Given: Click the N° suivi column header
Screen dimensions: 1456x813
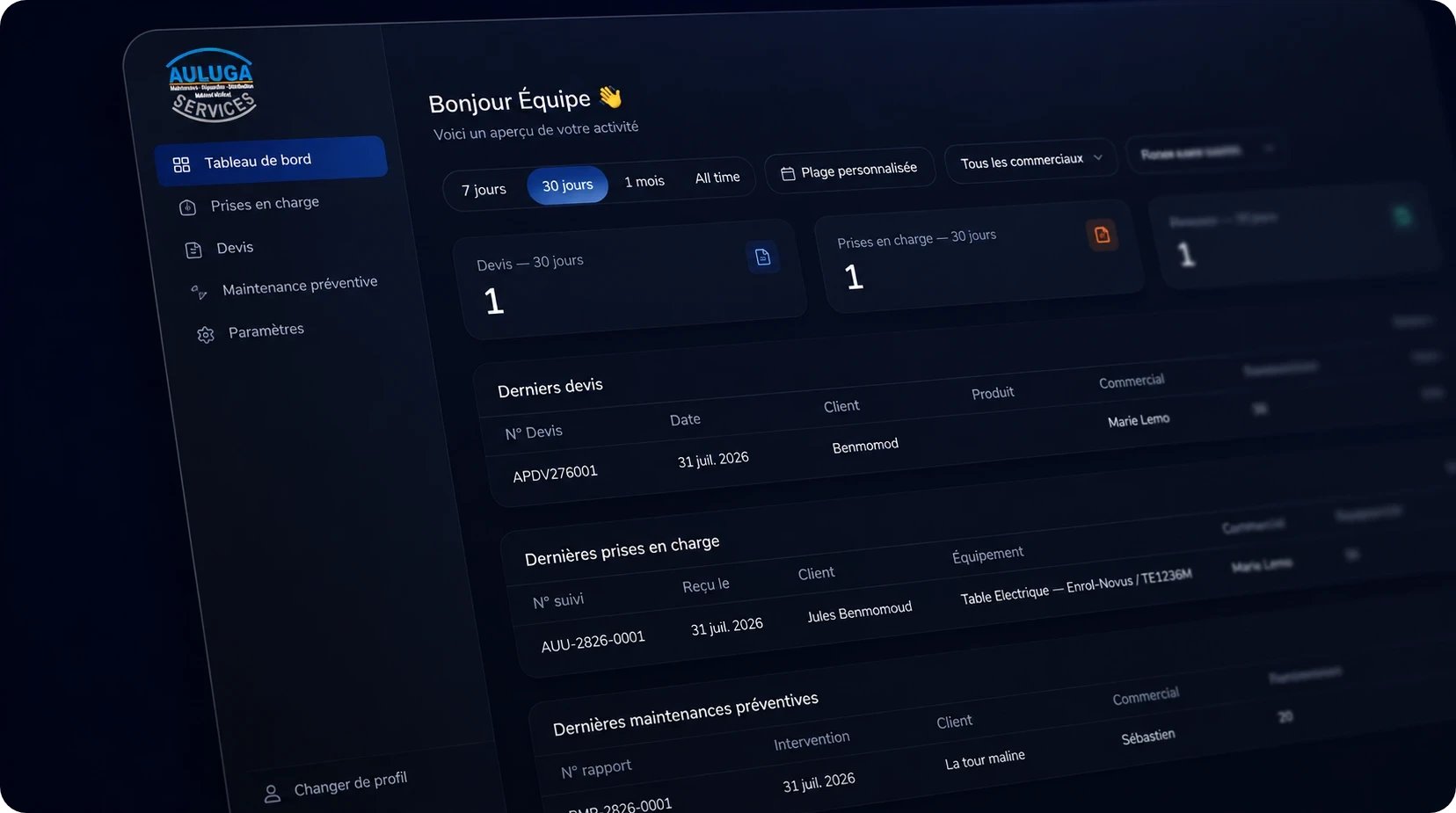Looking at the screenshot, I should [558, 601].
